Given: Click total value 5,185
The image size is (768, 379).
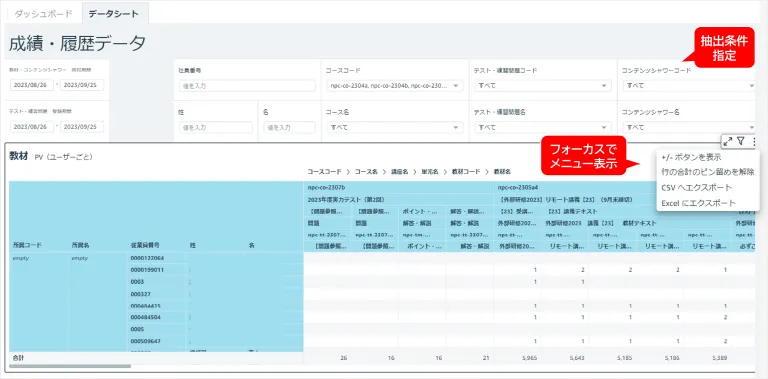Looking at the screenshot, I should tap(624, 358).
